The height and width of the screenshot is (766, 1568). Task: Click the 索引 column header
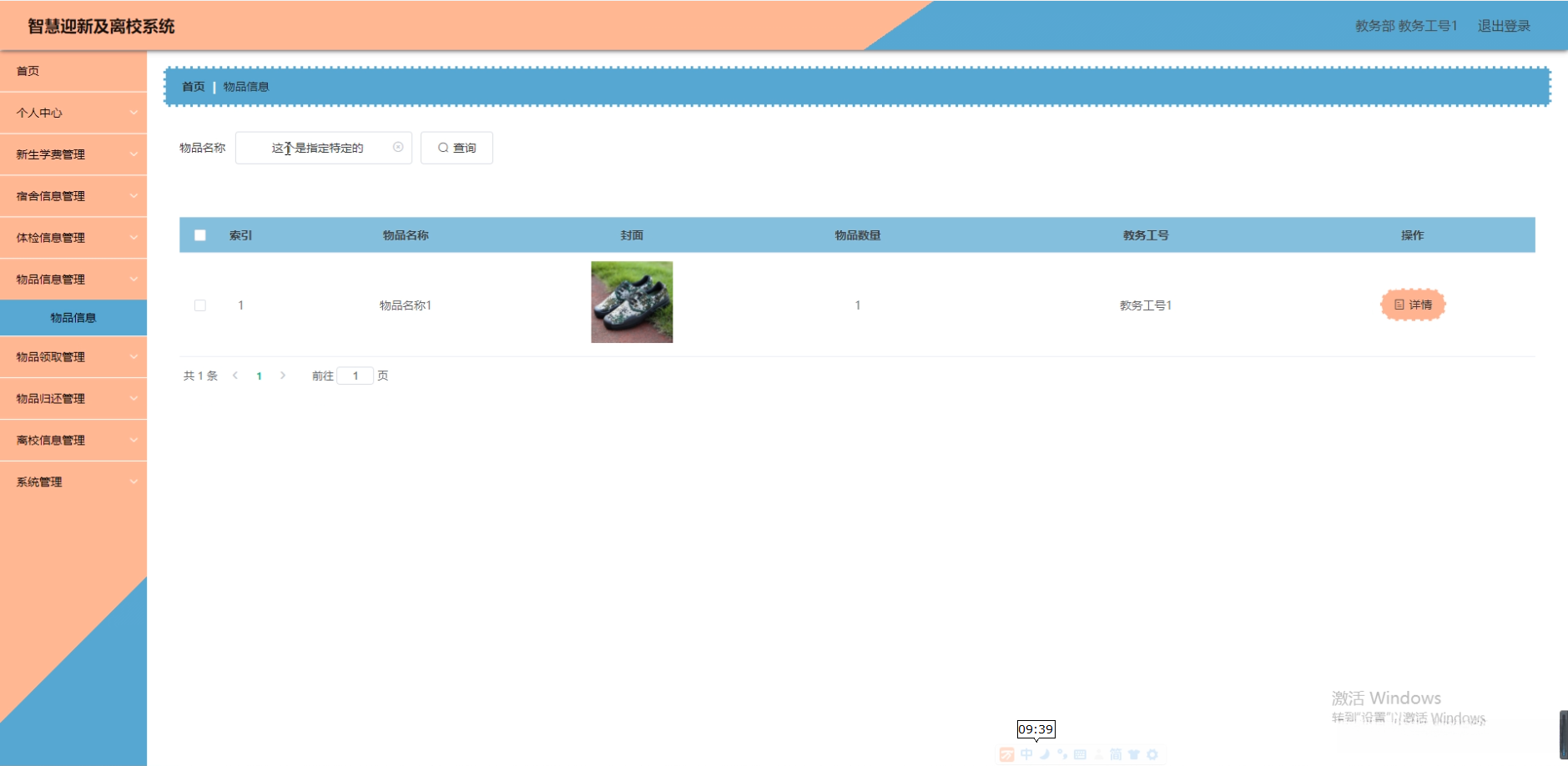(x=241, y=235)
